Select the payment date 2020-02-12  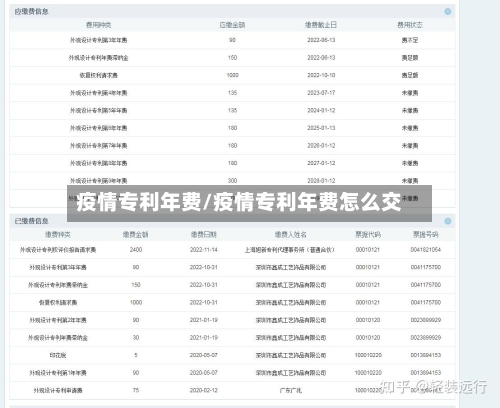(204, 390)
